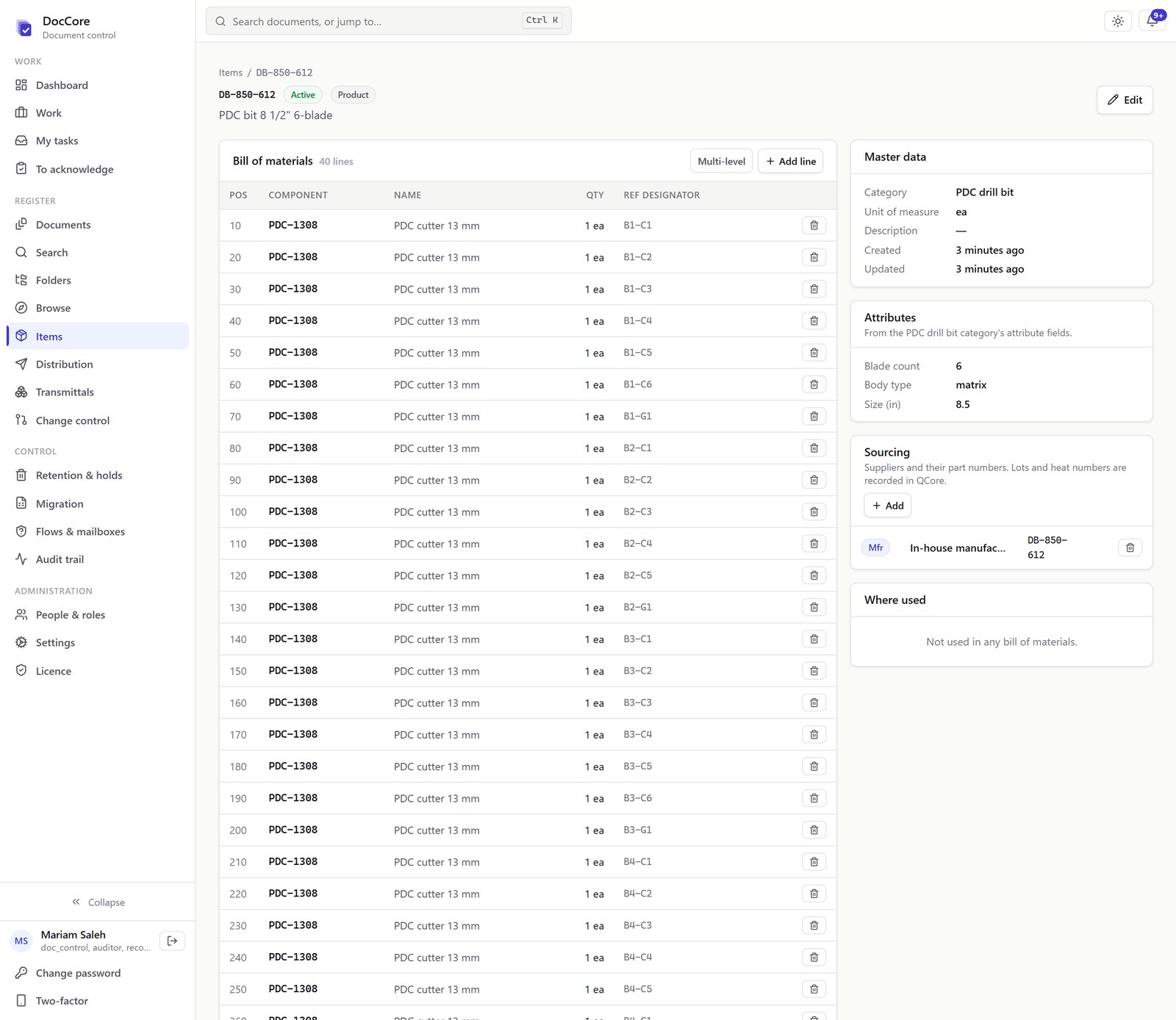Click the DocCore logo icon
The image size is (1176, 1020).
click(x=24, y=28)
